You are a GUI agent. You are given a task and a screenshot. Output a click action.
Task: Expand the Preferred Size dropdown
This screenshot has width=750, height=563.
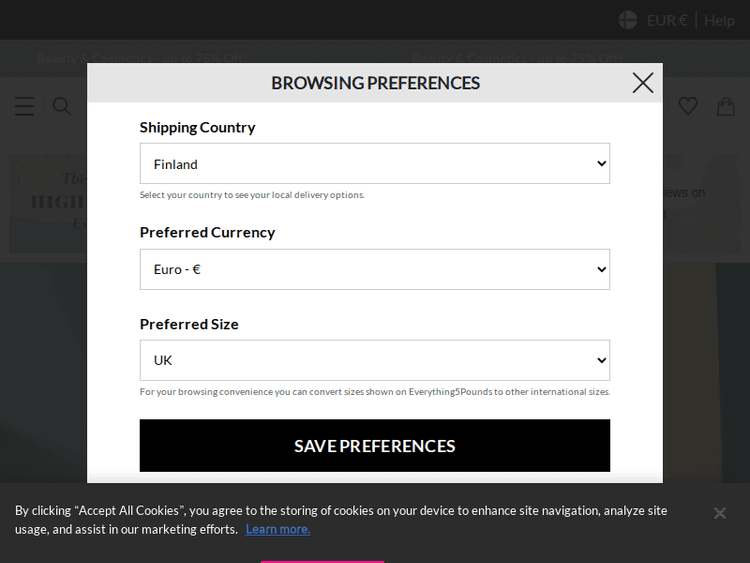(x=374, y=360)
